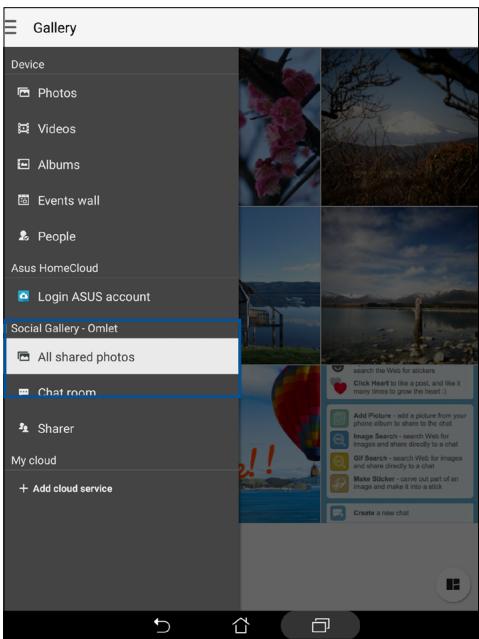Image resolution: width=479 pixels, height=639 pixels.
Task: Tap the Android home navigation icon
Action: coord(241,625)
